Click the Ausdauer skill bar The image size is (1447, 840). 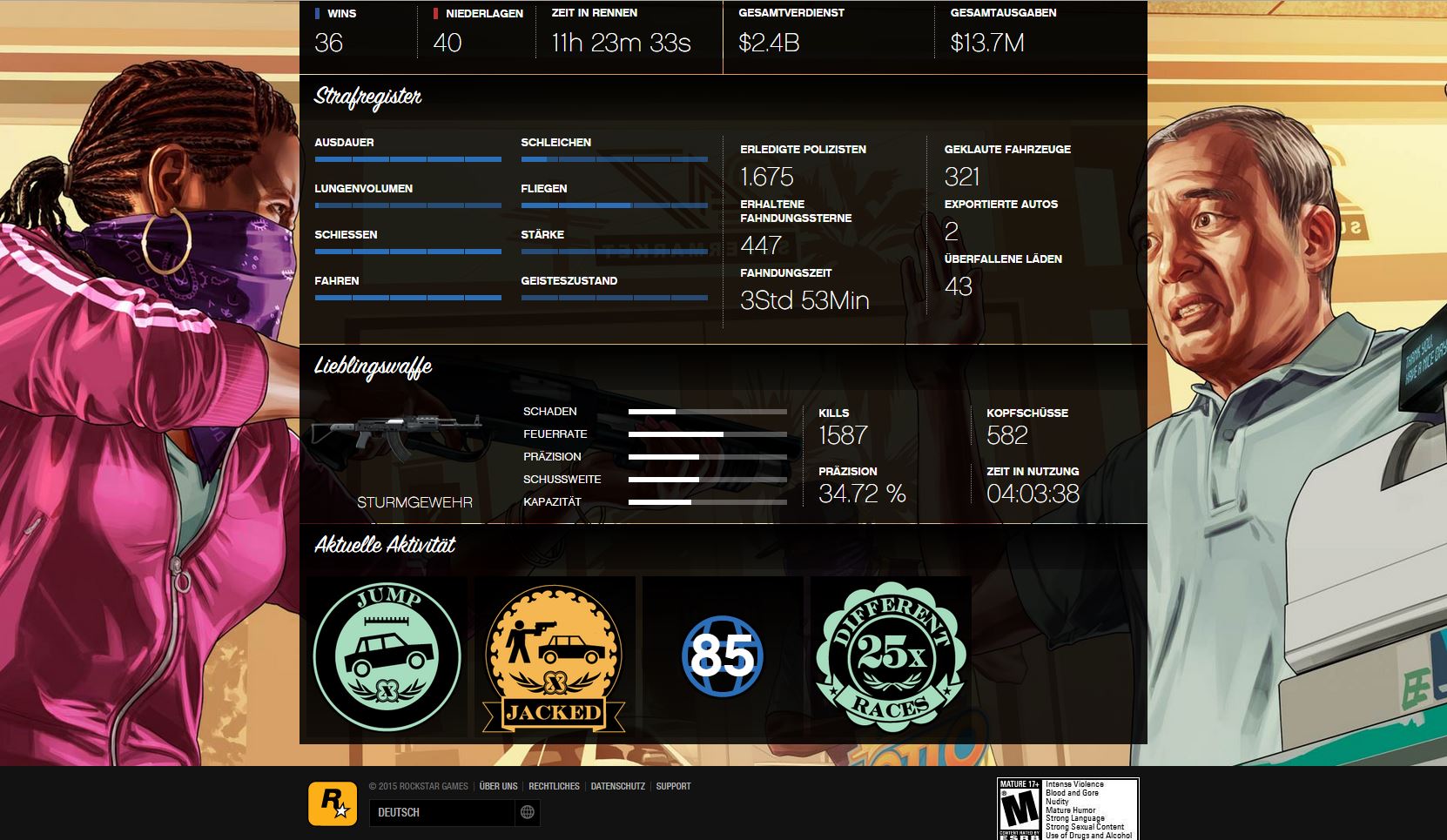tap(408, 159)
